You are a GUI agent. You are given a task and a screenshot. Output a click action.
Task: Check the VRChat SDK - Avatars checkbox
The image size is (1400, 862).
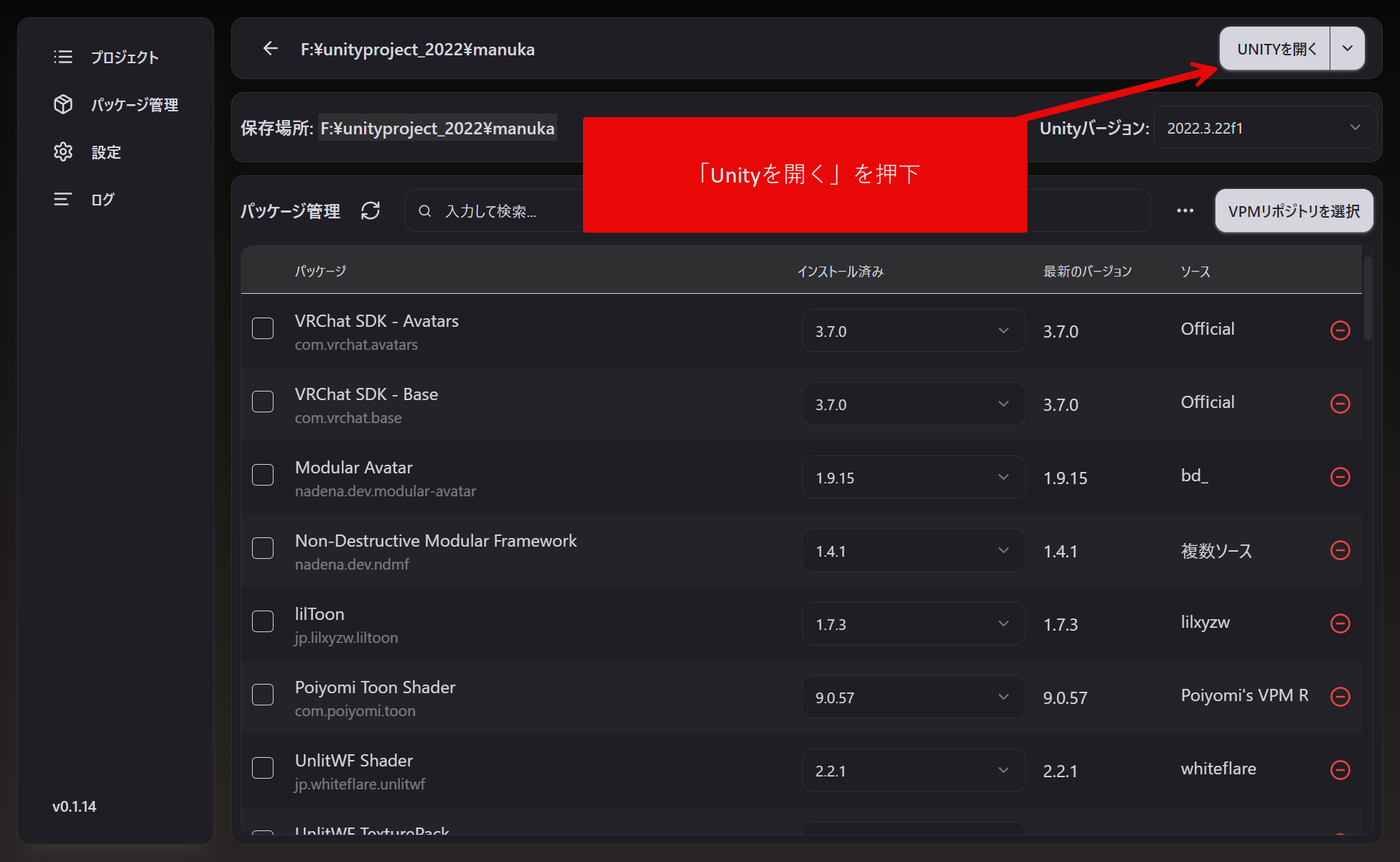click(263, 328)
